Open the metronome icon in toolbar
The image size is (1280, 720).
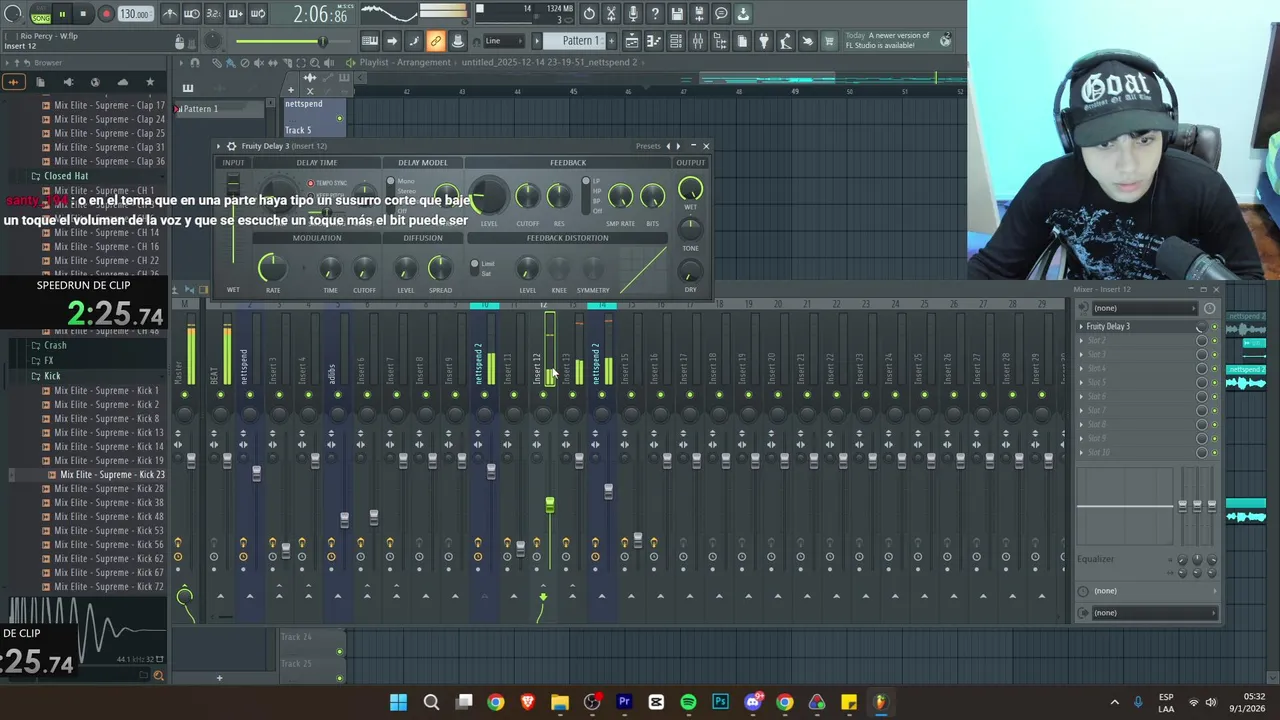coord(169,14)
